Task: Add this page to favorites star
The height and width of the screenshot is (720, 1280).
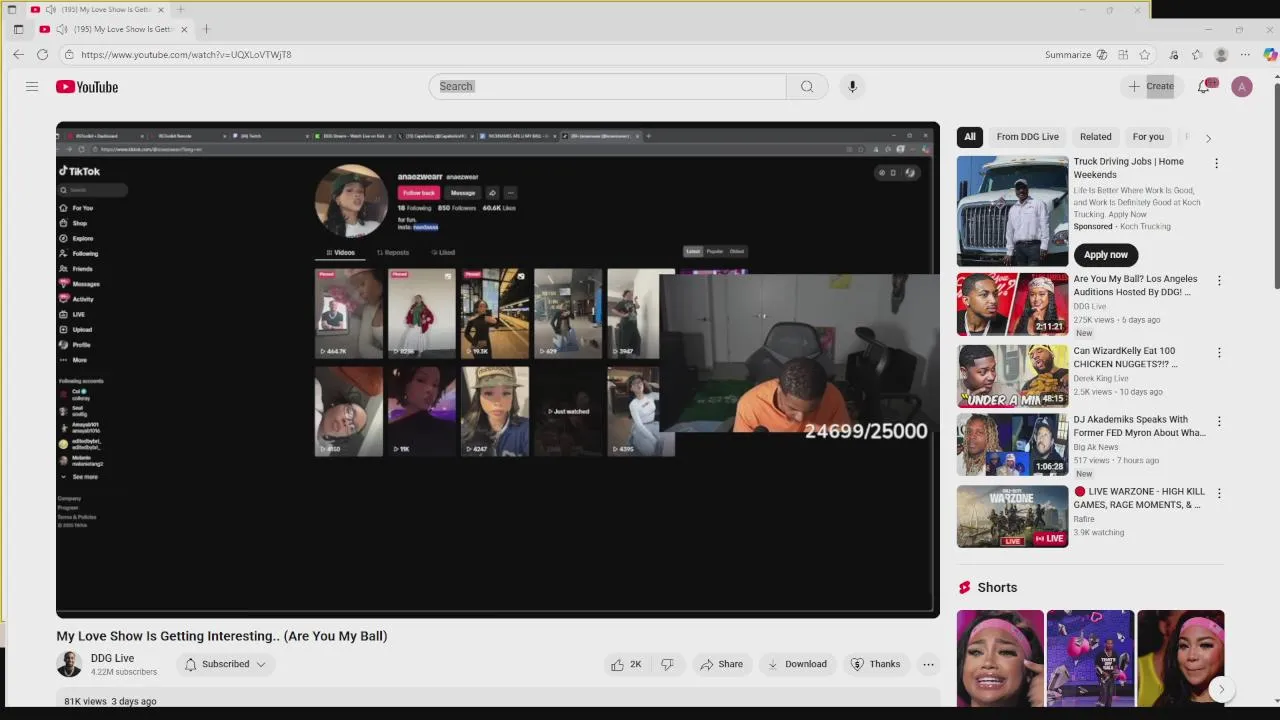Action: pyautogui.click(x=1145, y=54)
